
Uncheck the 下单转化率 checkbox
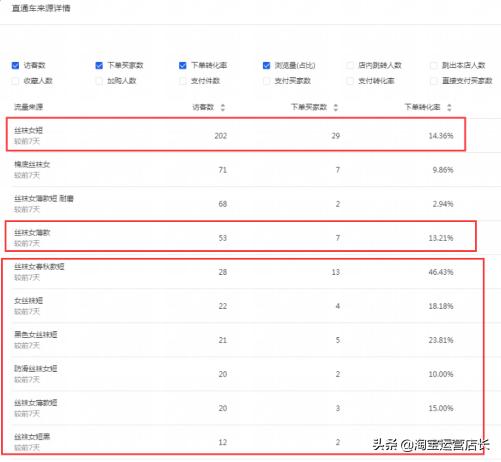tap(183, 65)
